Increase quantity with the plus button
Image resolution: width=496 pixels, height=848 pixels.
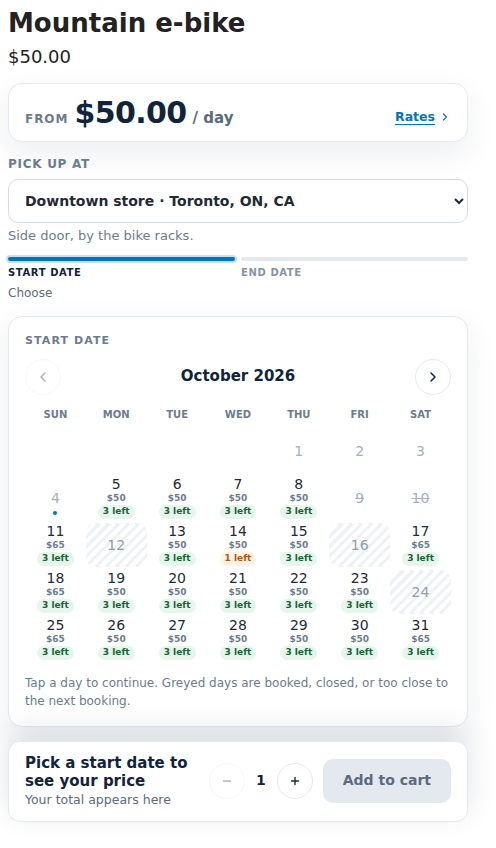(295, 781)
